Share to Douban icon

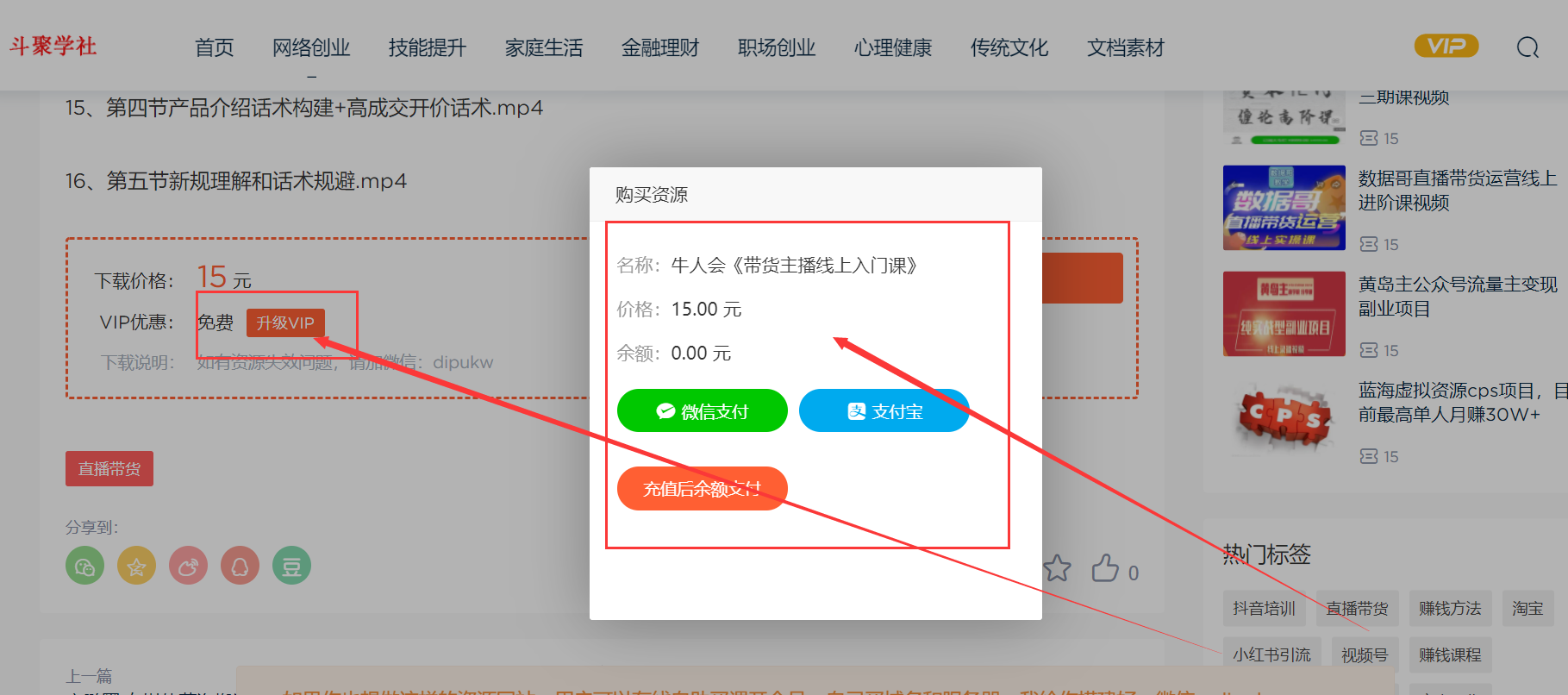point(291,567)
